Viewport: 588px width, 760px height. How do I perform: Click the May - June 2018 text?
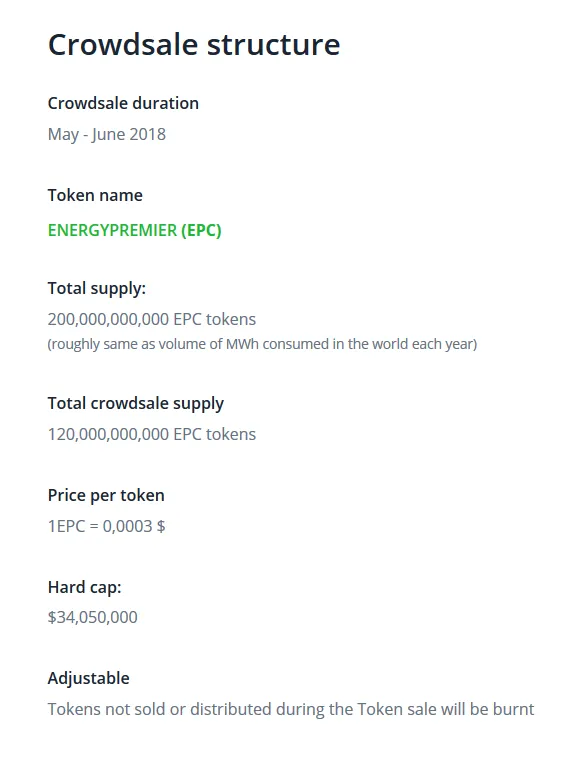(x=107, y=134)
